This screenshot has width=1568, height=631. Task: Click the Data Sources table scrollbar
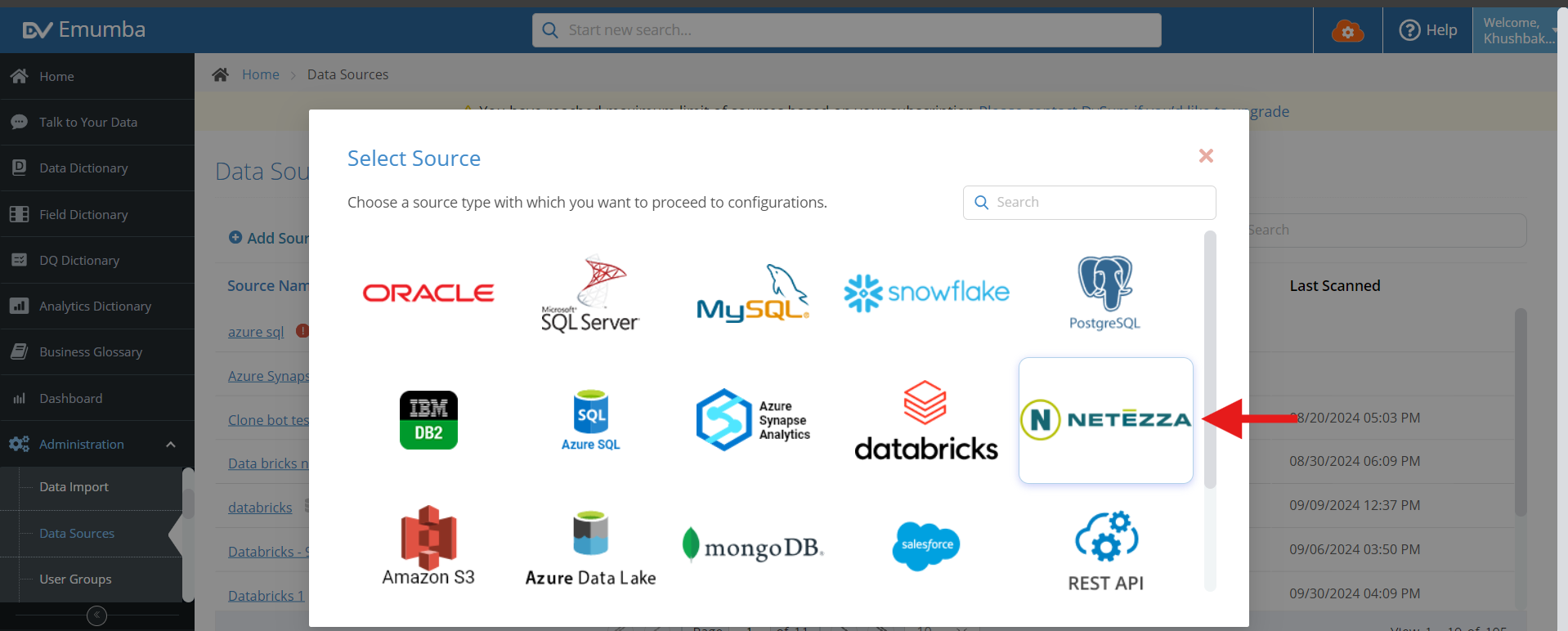pyautogui.click(x=1521, y=412)
